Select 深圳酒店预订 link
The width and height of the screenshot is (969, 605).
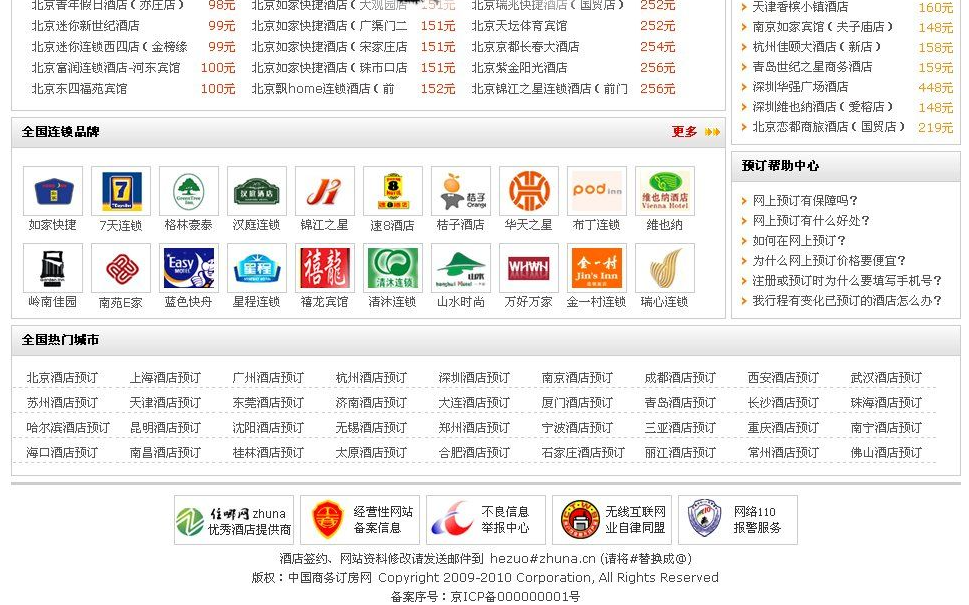click(475, 378)
